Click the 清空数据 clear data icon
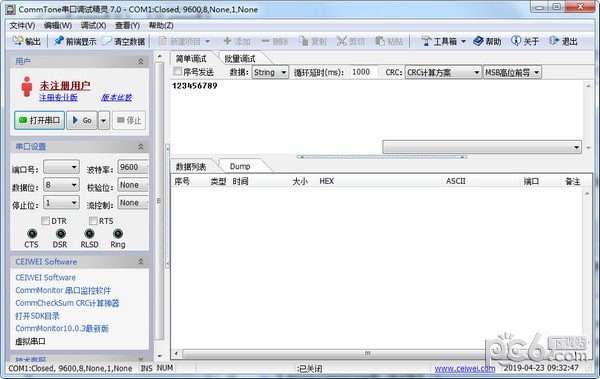 point(107,41)
